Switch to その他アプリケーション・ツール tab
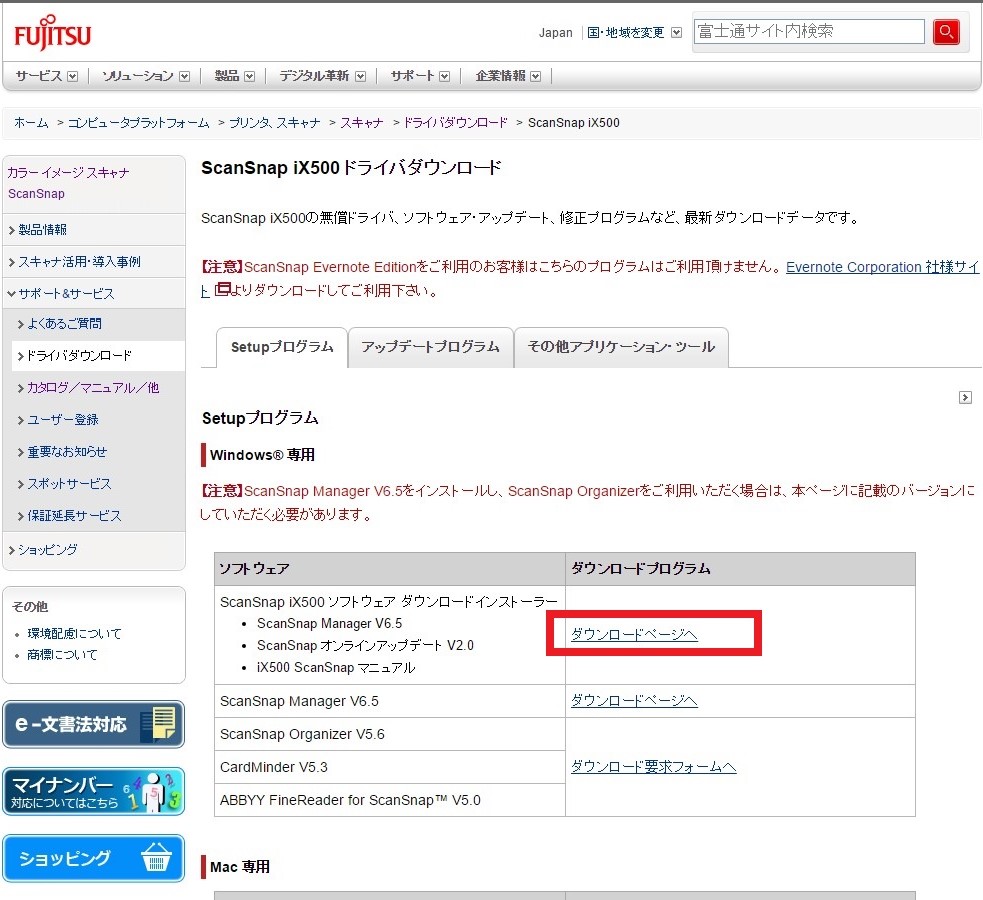 tap(621, 347)
